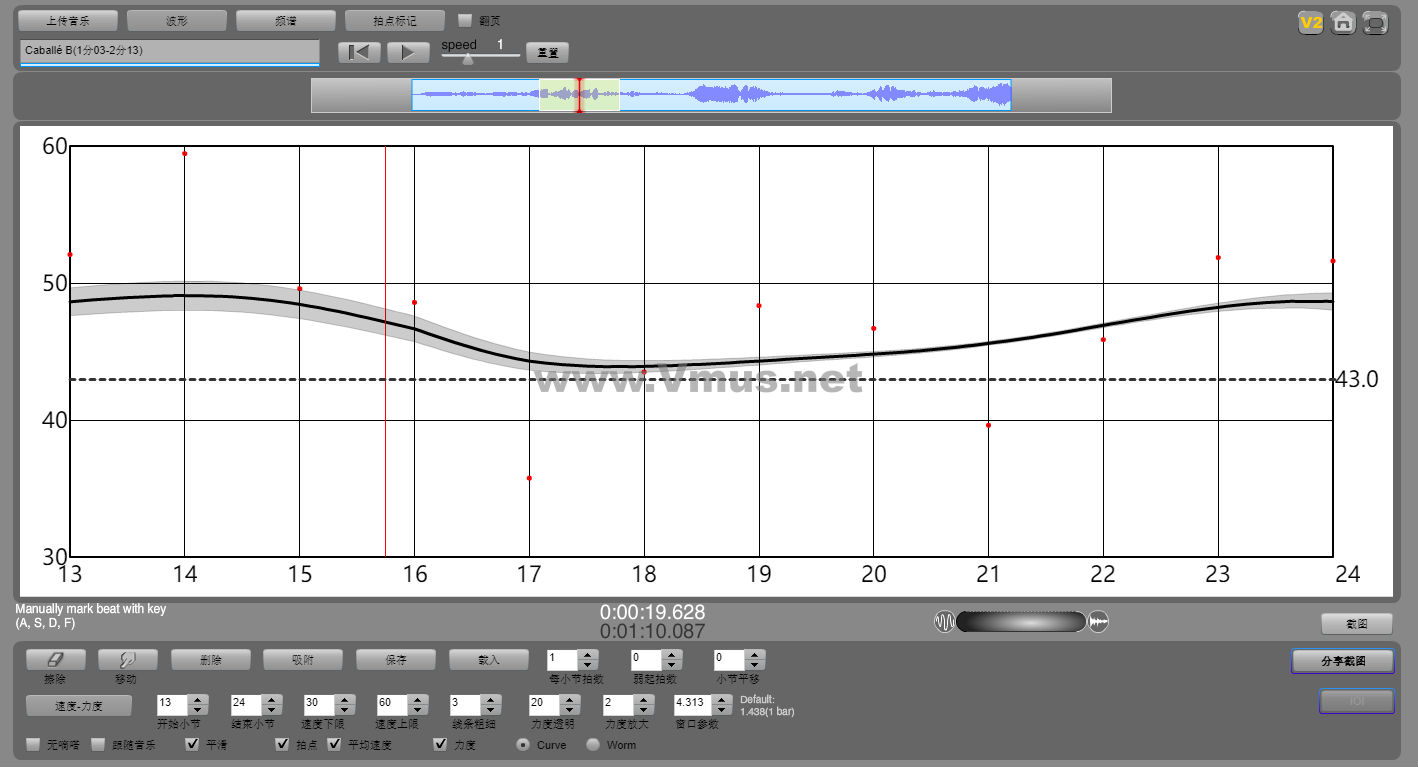Rewind to start with skip-back button

click(358, 53)
